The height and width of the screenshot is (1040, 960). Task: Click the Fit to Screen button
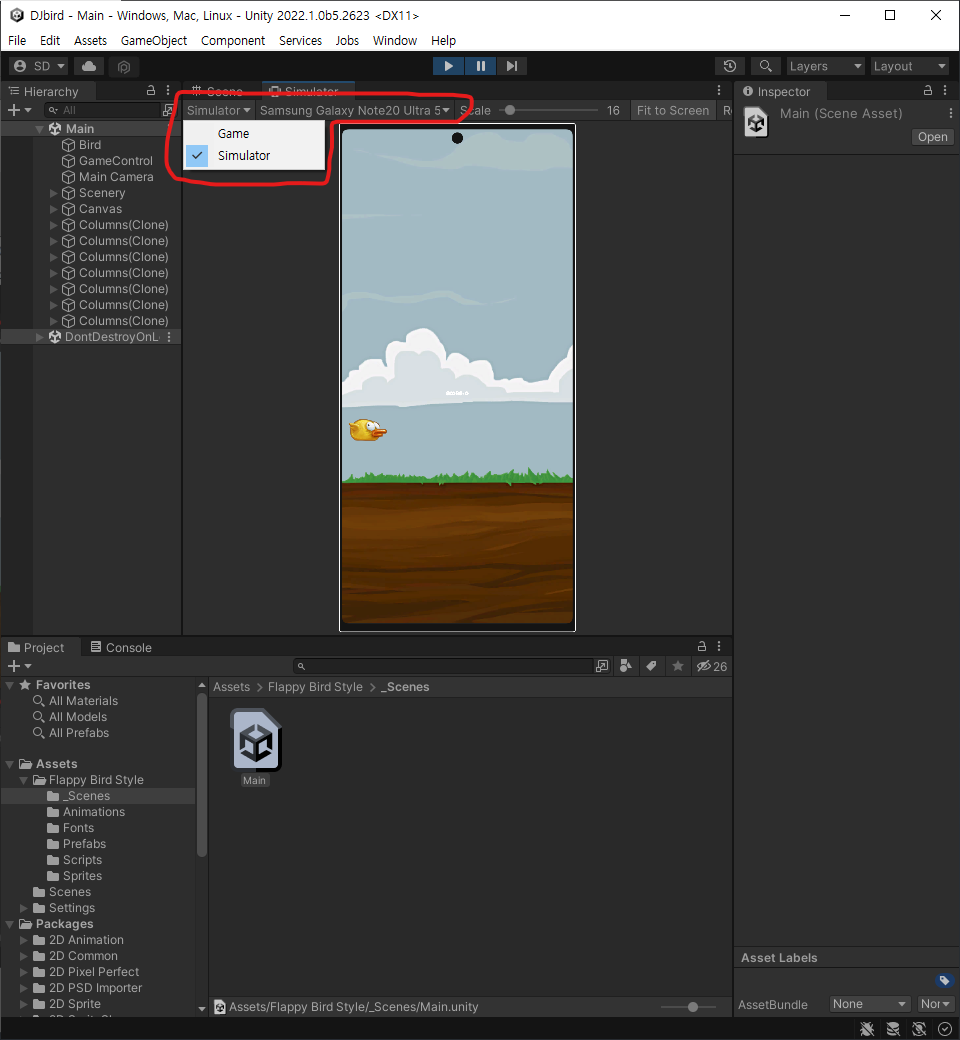pyautogui.click(x=673, y=111)
